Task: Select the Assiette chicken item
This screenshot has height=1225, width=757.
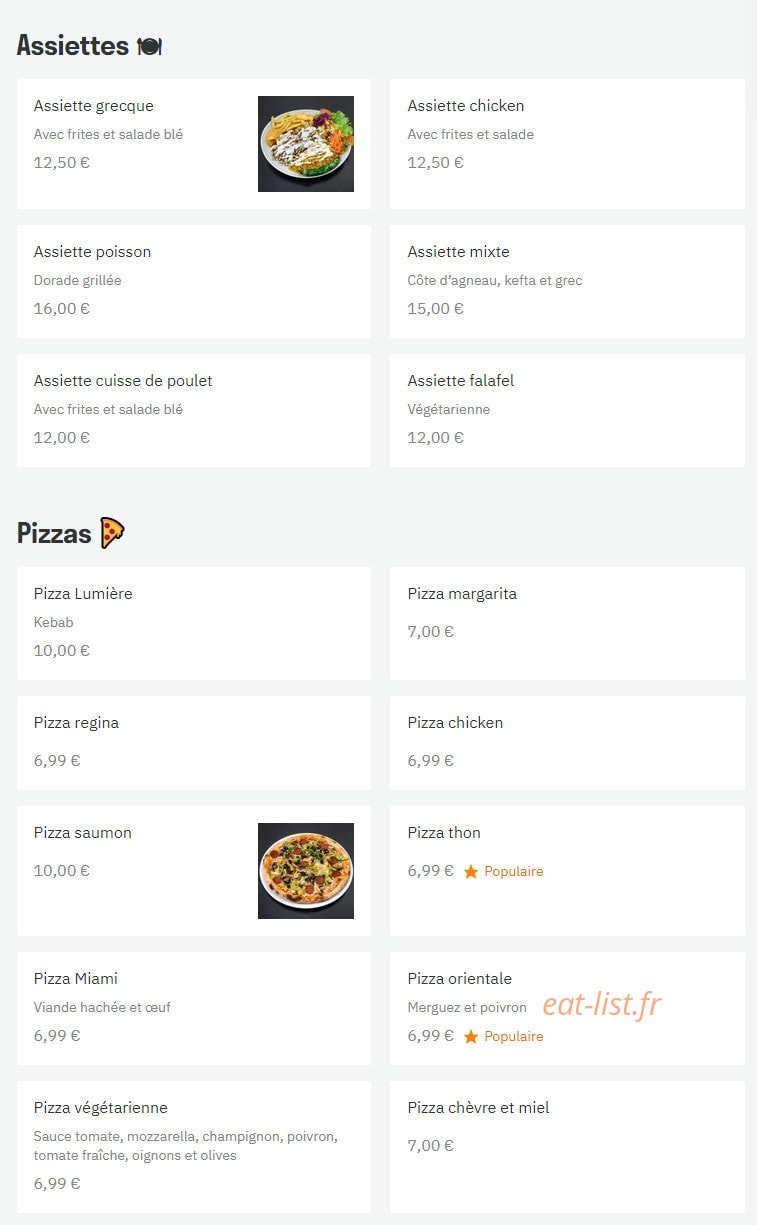Action: (567, 144)
